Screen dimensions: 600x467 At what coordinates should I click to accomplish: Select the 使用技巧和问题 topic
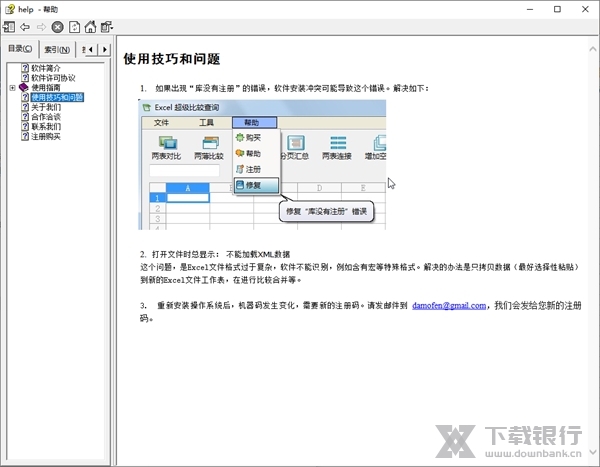pyautogui.click(x=57, y=97)
